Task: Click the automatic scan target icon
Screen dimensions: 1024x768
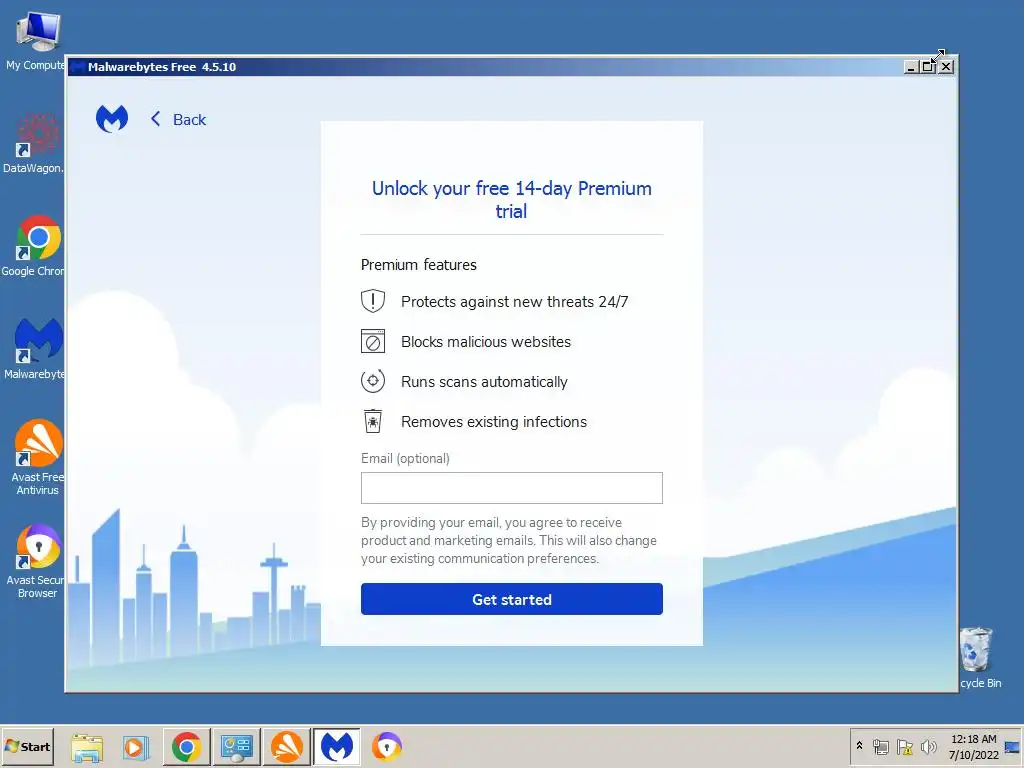Action: 373,381
